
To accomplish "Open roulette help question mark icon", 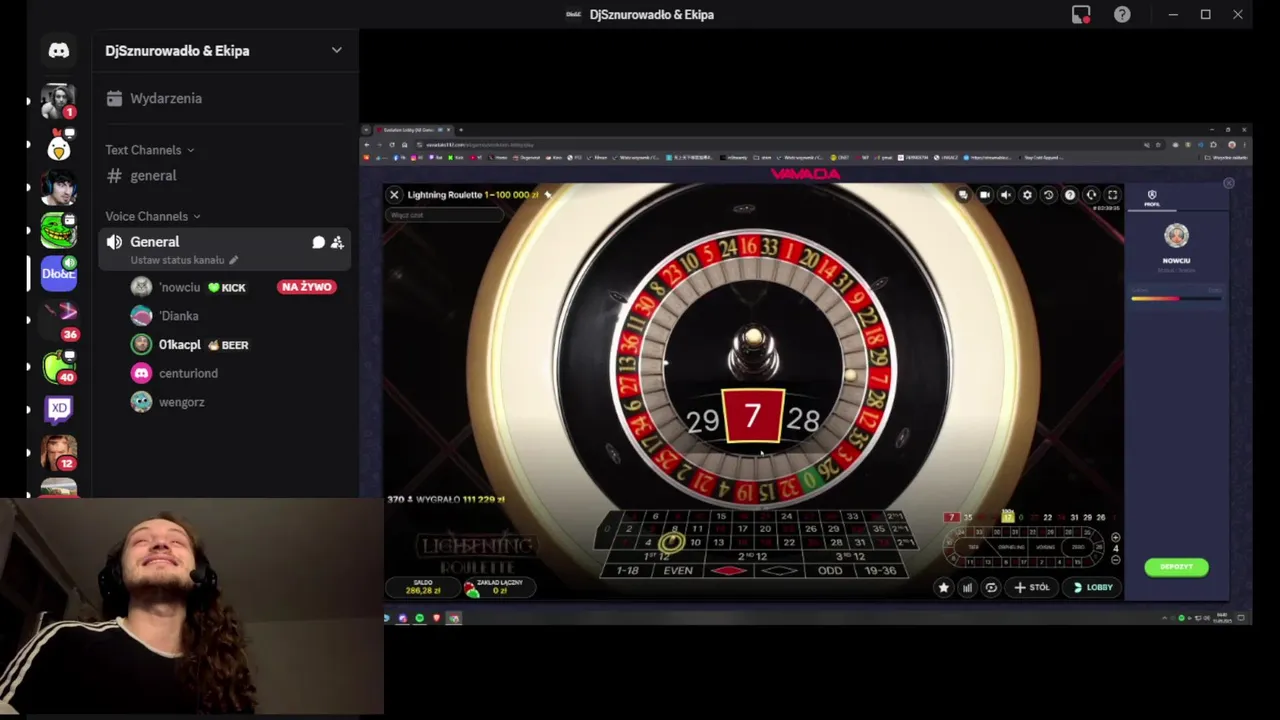I will 1070,195.
